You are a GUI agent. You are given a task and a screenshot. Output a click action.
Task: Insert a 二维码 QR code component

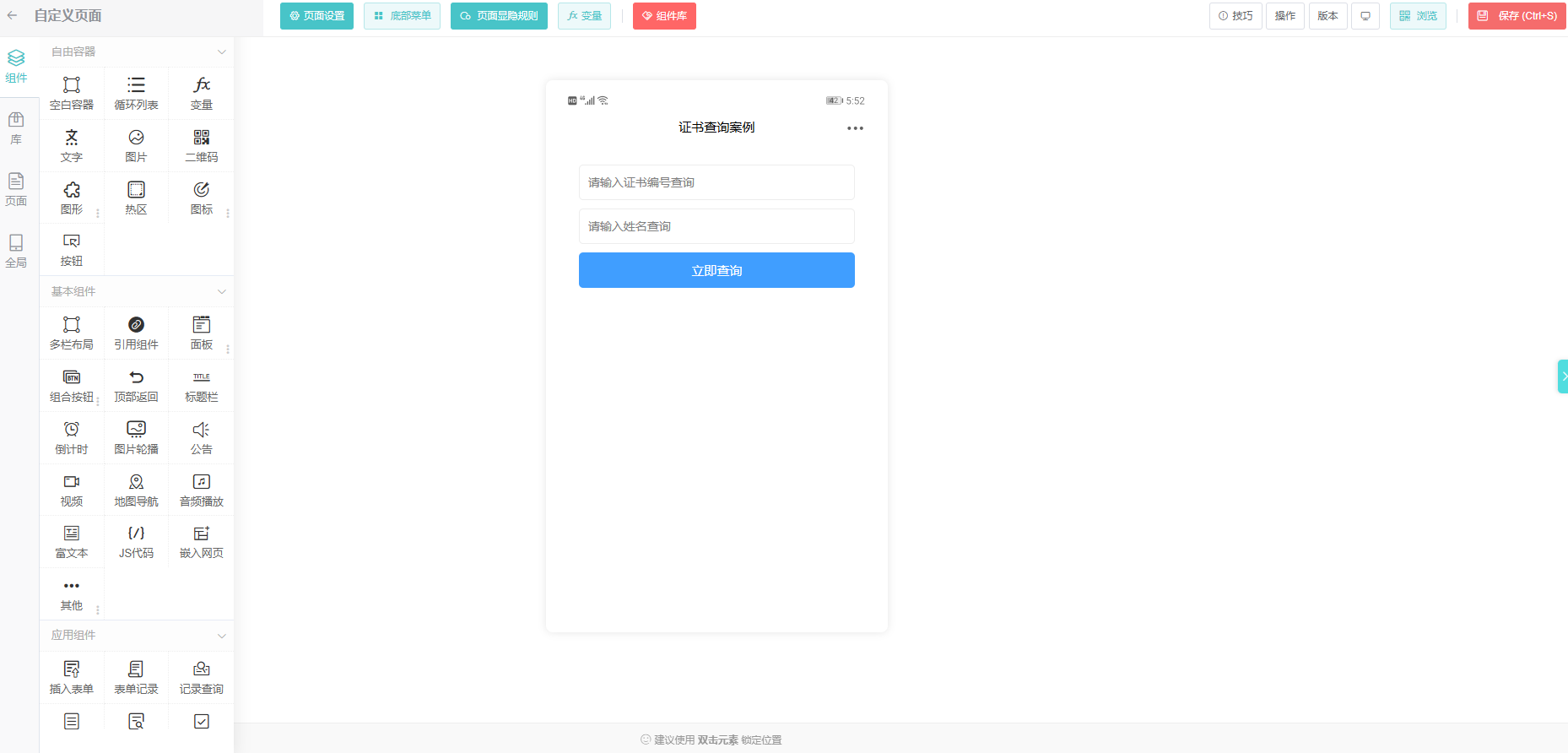point(201,146)
